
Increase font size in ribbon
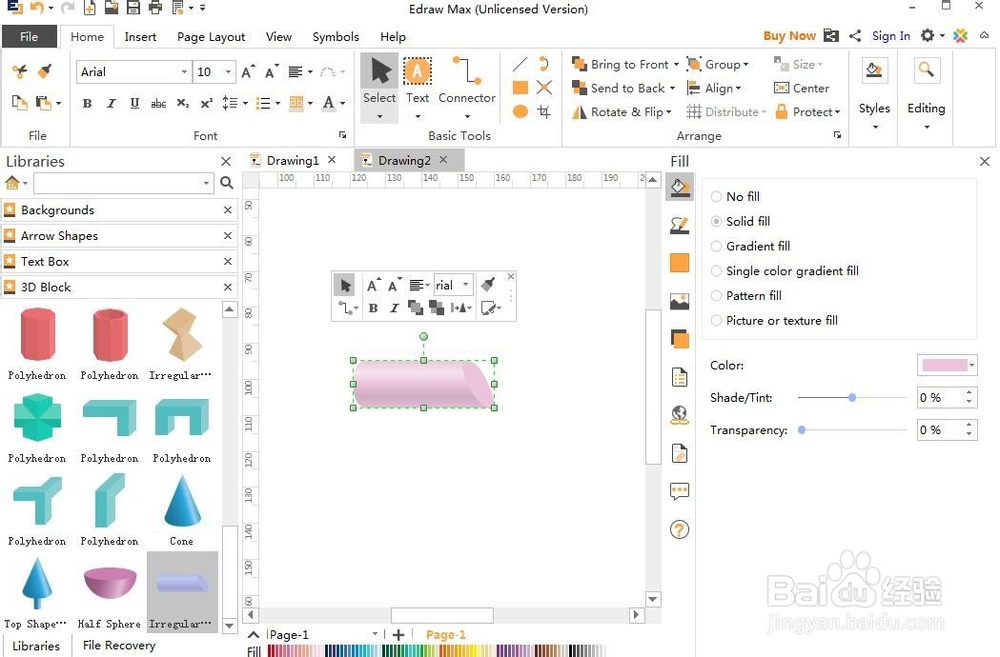[247, 72]
